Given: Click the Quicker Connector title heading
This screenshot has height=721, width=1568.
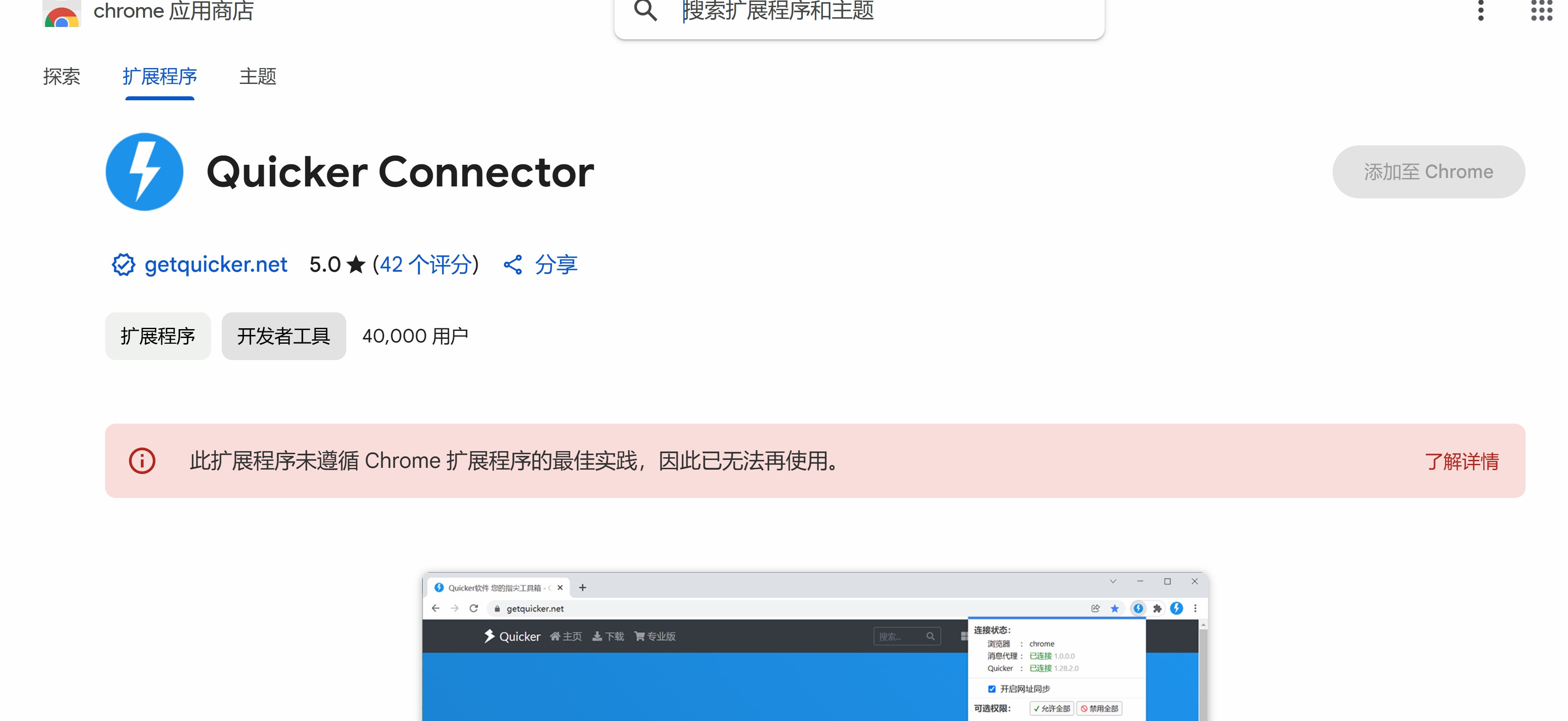Looking at the screenshot, I should [400, 172].
